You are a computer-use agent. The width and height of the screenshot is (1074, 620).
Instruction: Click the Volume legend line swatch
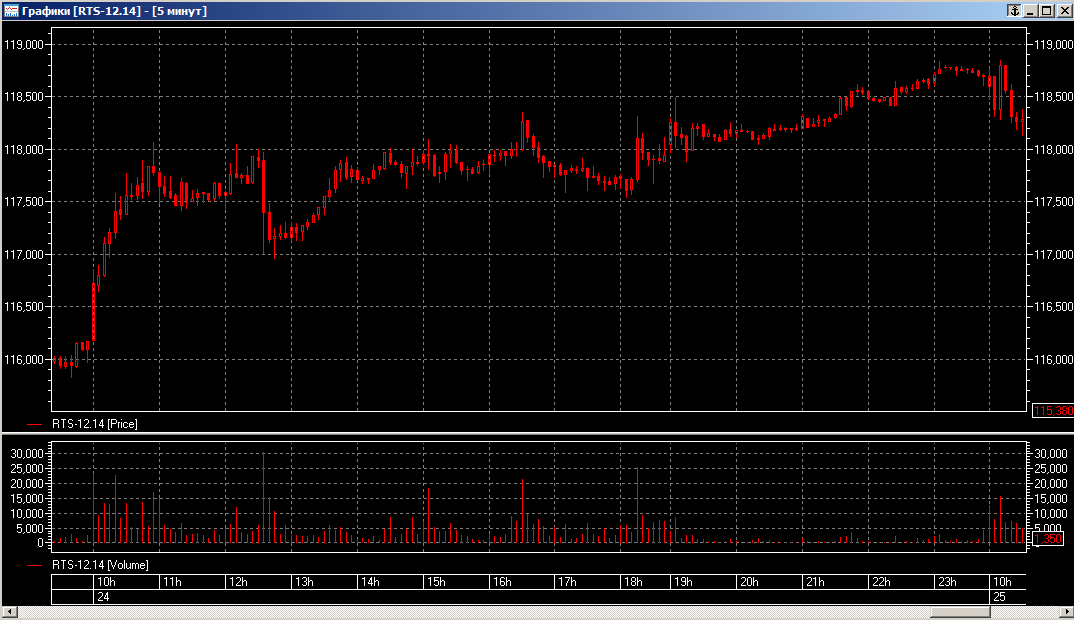point(37,565)
